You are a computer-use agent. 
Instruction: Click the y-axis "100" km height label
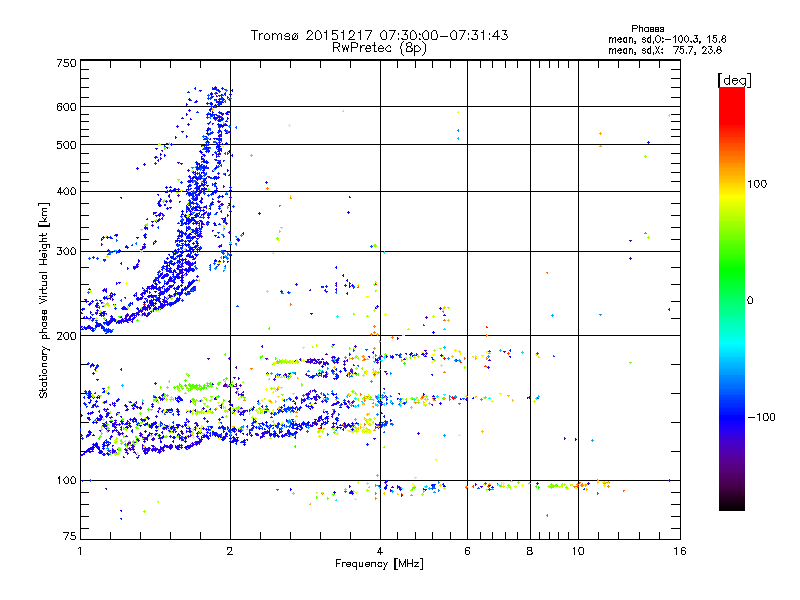pyautogui.click(x=66, y=480)
